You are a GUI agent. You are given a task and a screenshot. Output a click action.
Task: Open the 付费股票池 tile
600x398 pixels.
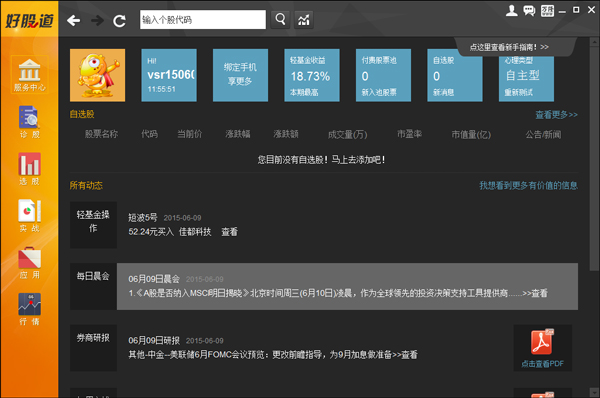(383, 75)
